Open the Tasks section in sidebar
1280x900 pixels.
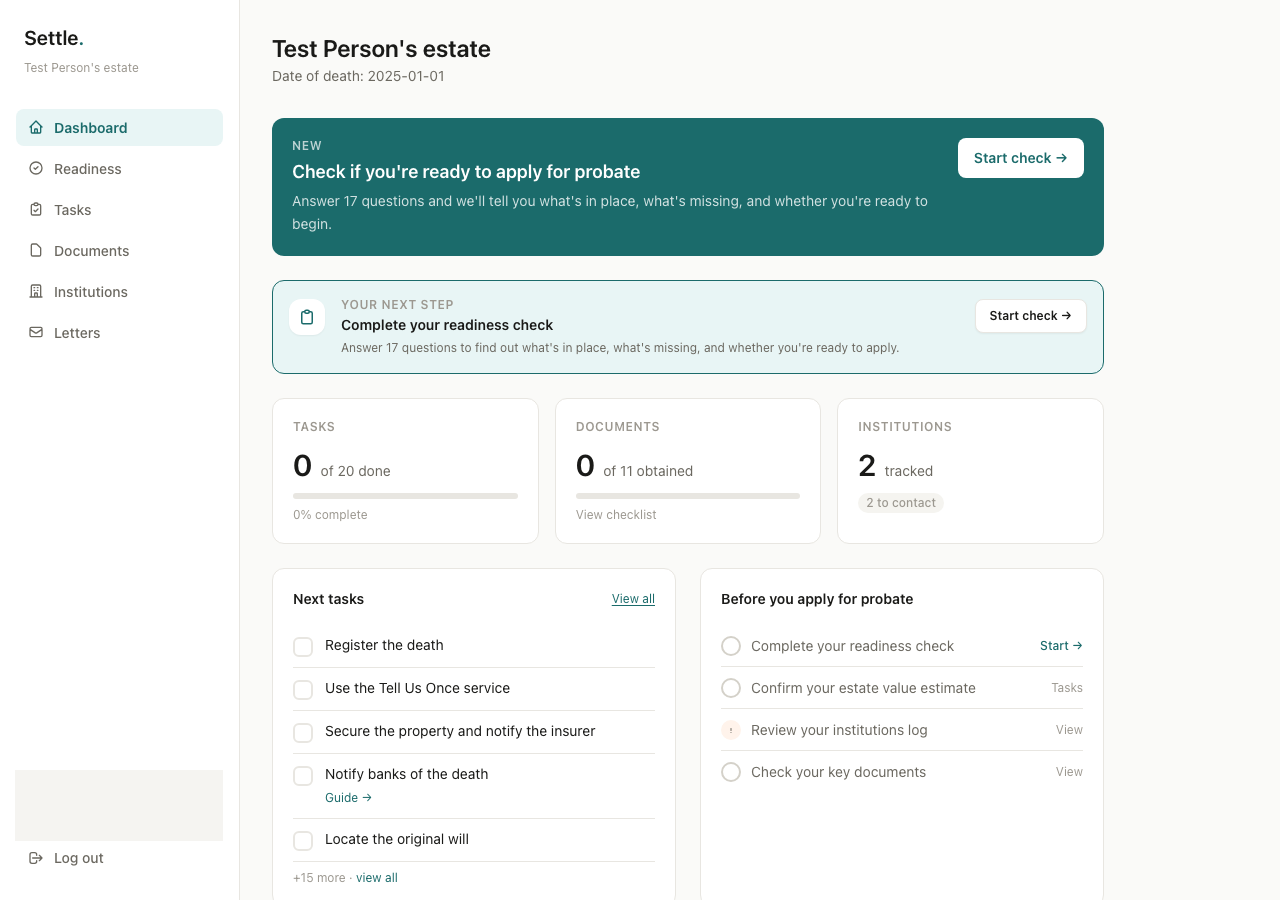[119, 209]
